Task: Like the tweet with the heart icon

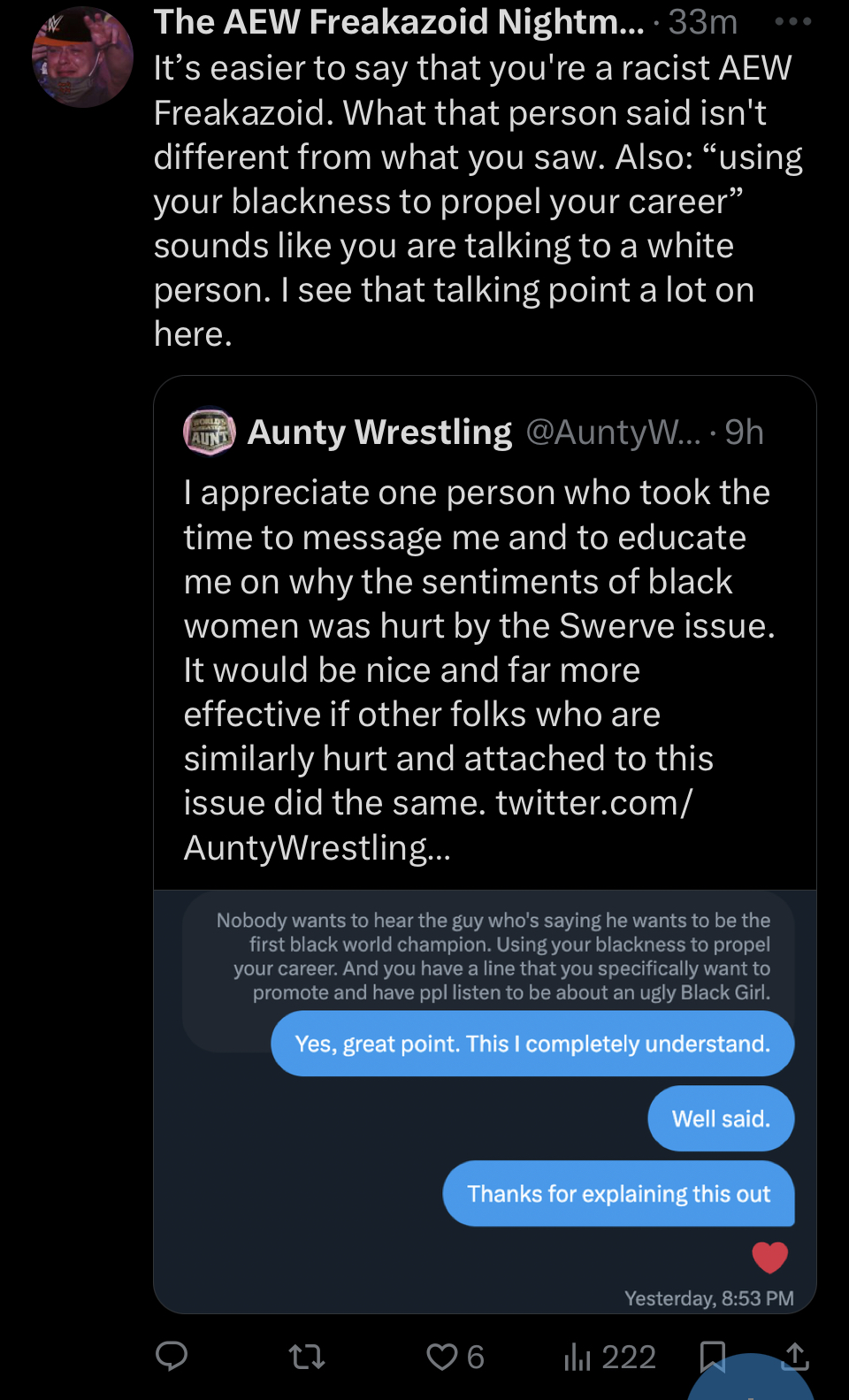Action: [441, 1356]
